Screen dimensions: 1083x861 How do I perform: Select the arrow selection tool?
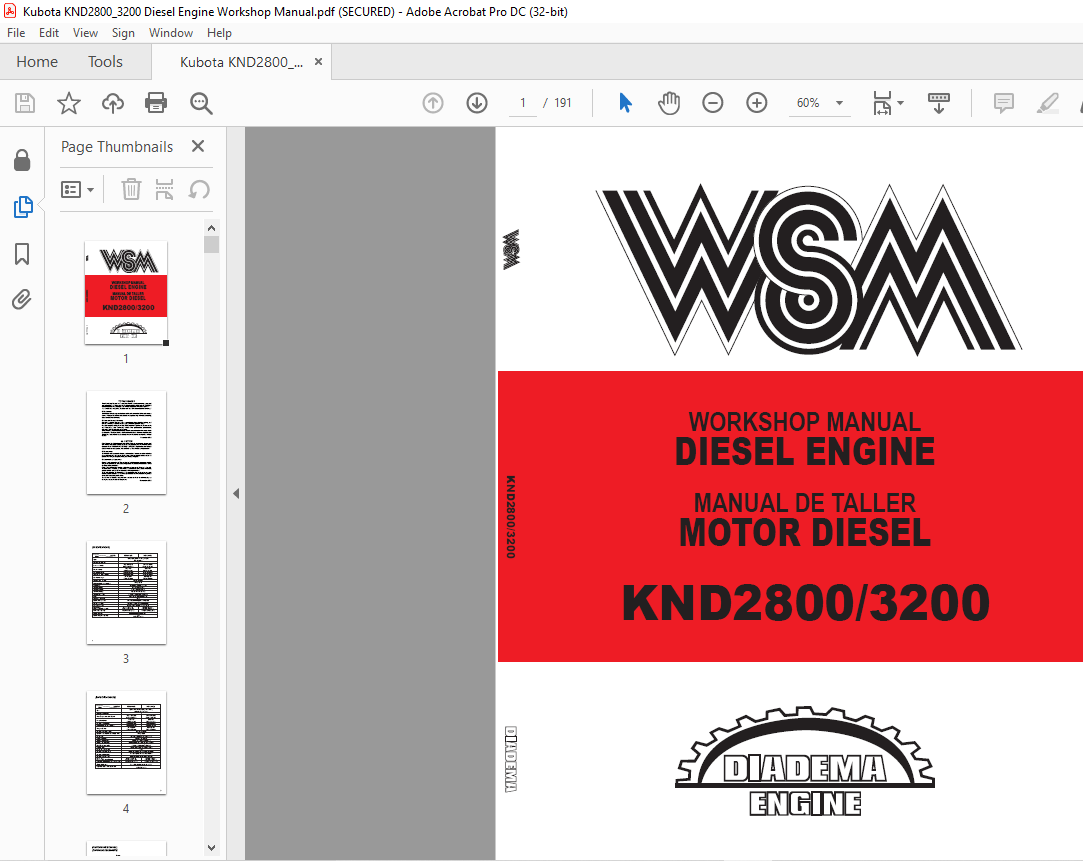point(625,103)
